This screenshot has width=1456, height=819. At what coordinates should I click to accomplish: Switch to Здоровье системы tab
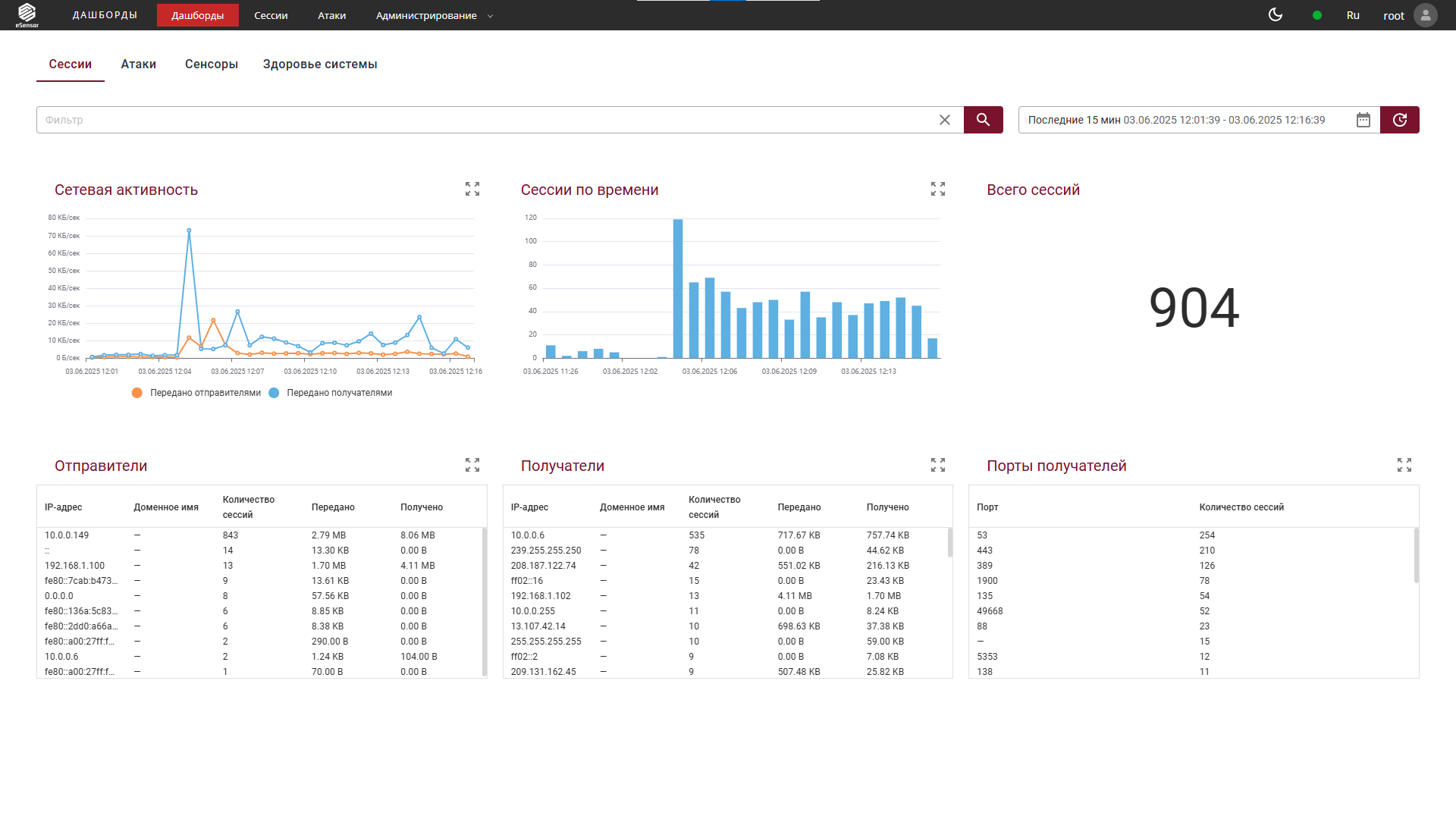click(319, 64)
